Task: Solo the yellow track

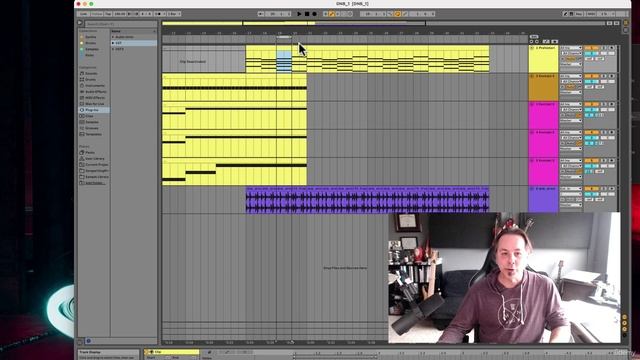Action: click(x=604, y=48)
